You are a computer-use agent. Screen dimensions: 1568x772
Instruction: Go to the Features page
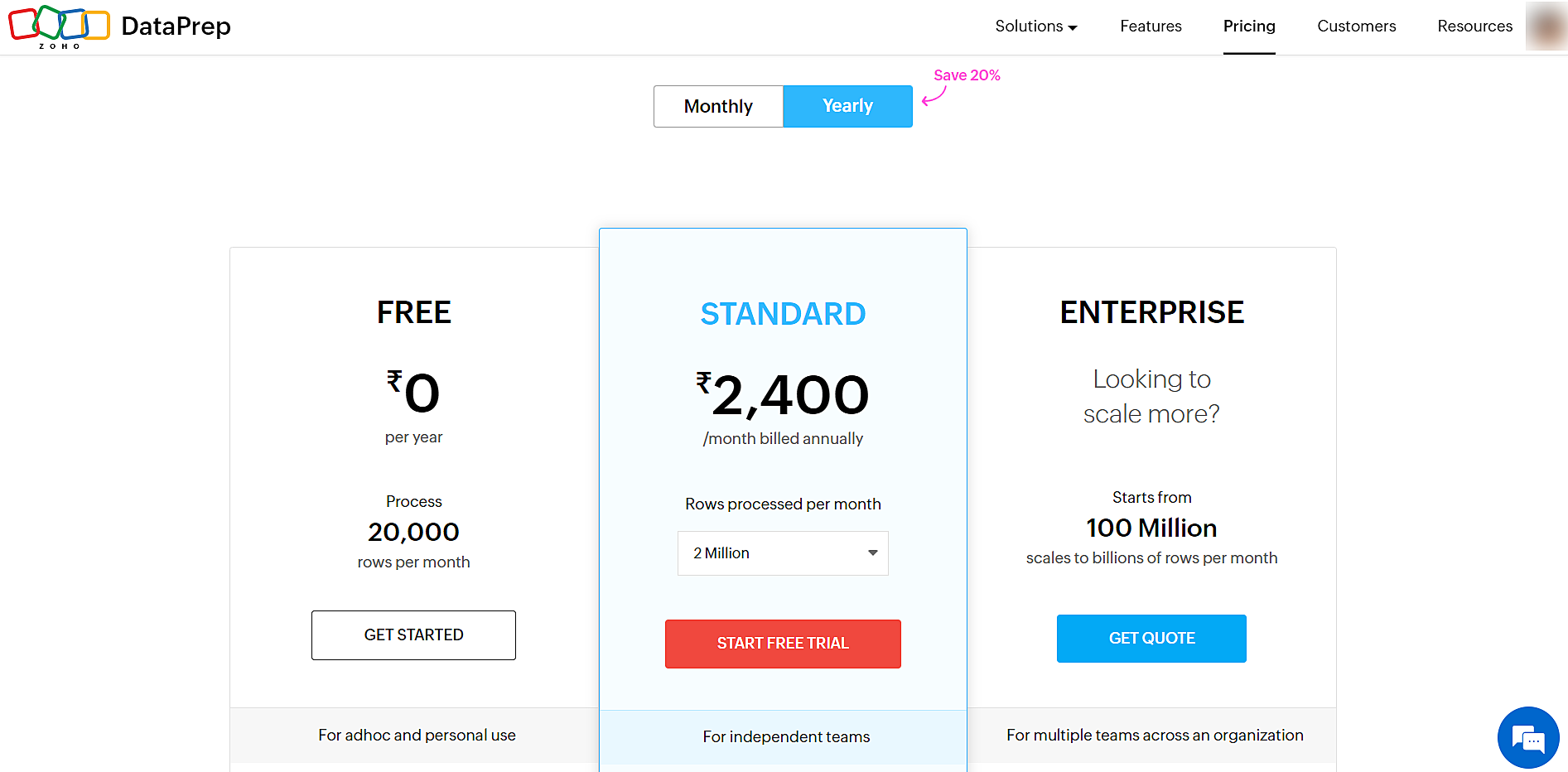point(1151,27)
